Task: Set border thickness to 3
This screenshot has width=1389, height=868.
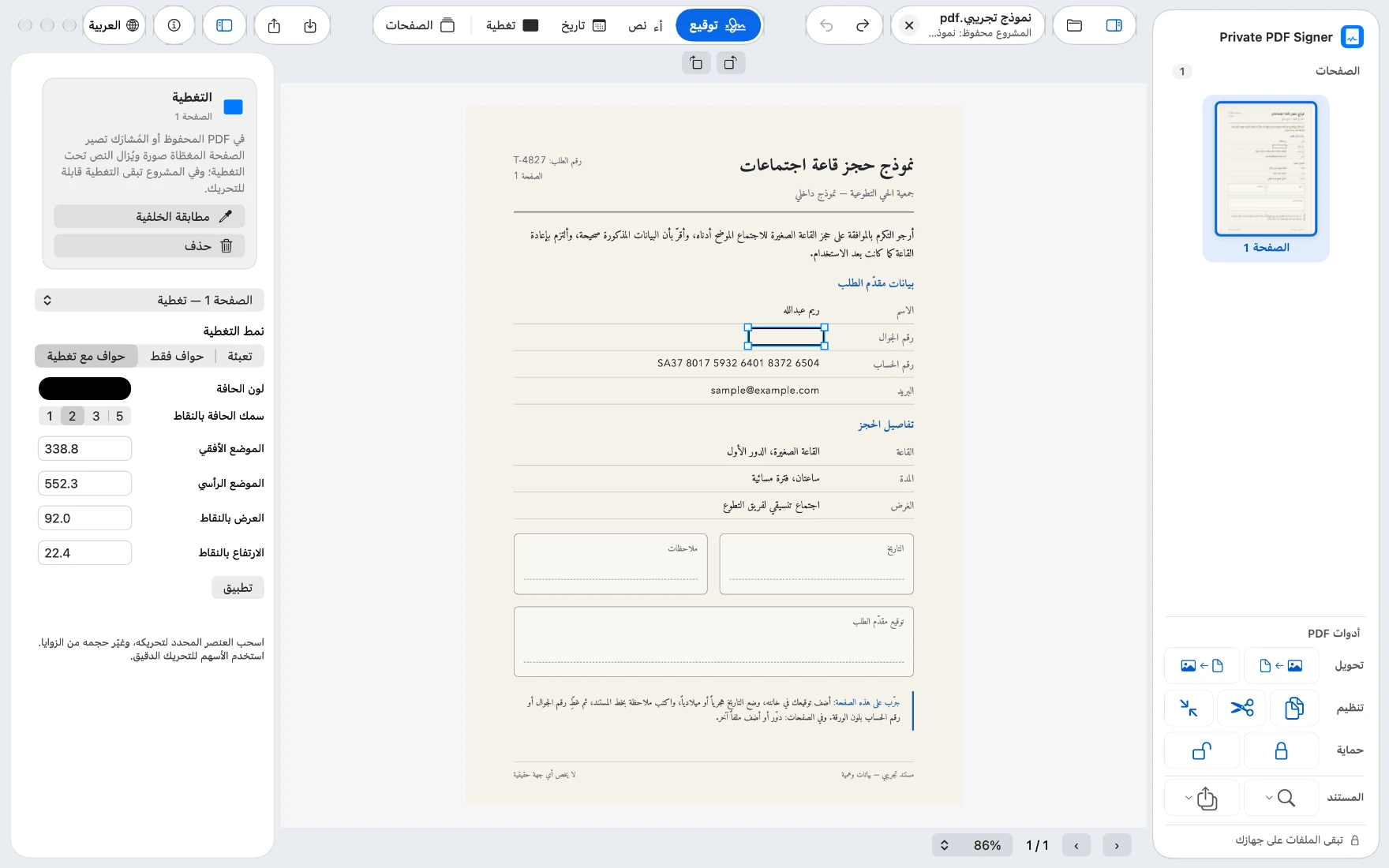Action: coord(96,416)
